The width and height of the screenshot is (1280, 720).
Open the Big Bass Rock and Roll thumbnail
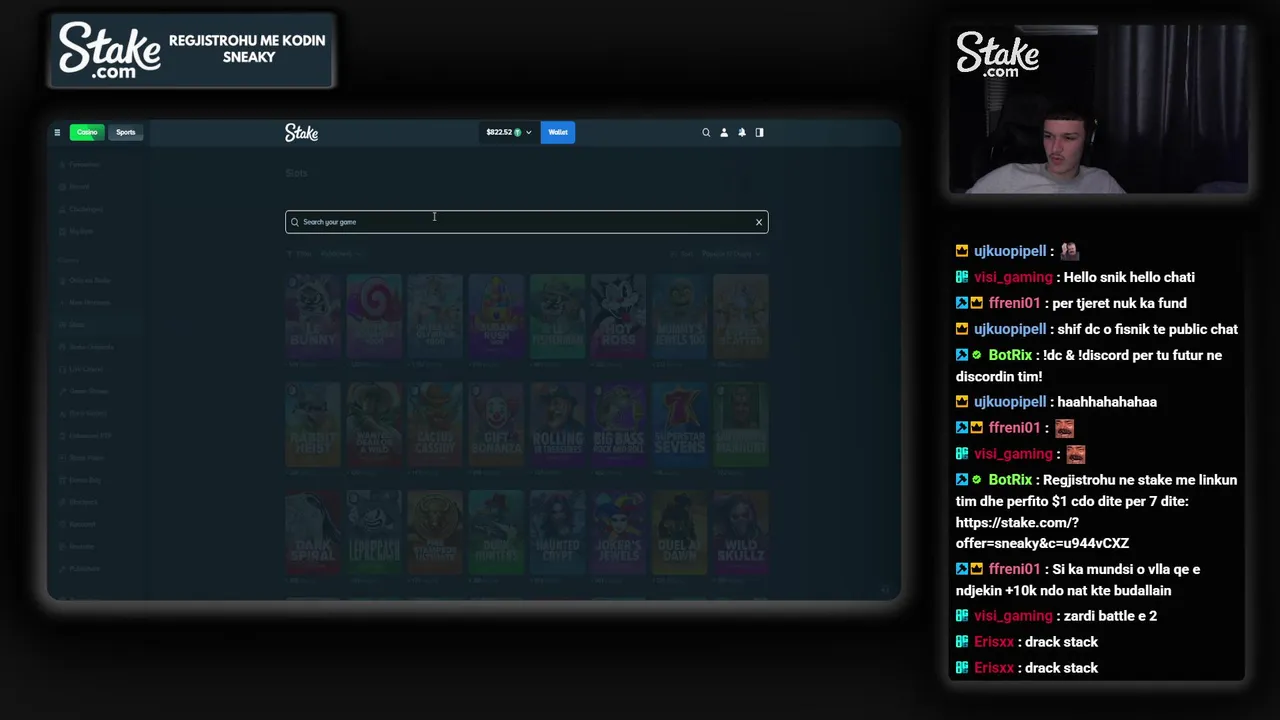pyautogui.click(x=618, y=423)
